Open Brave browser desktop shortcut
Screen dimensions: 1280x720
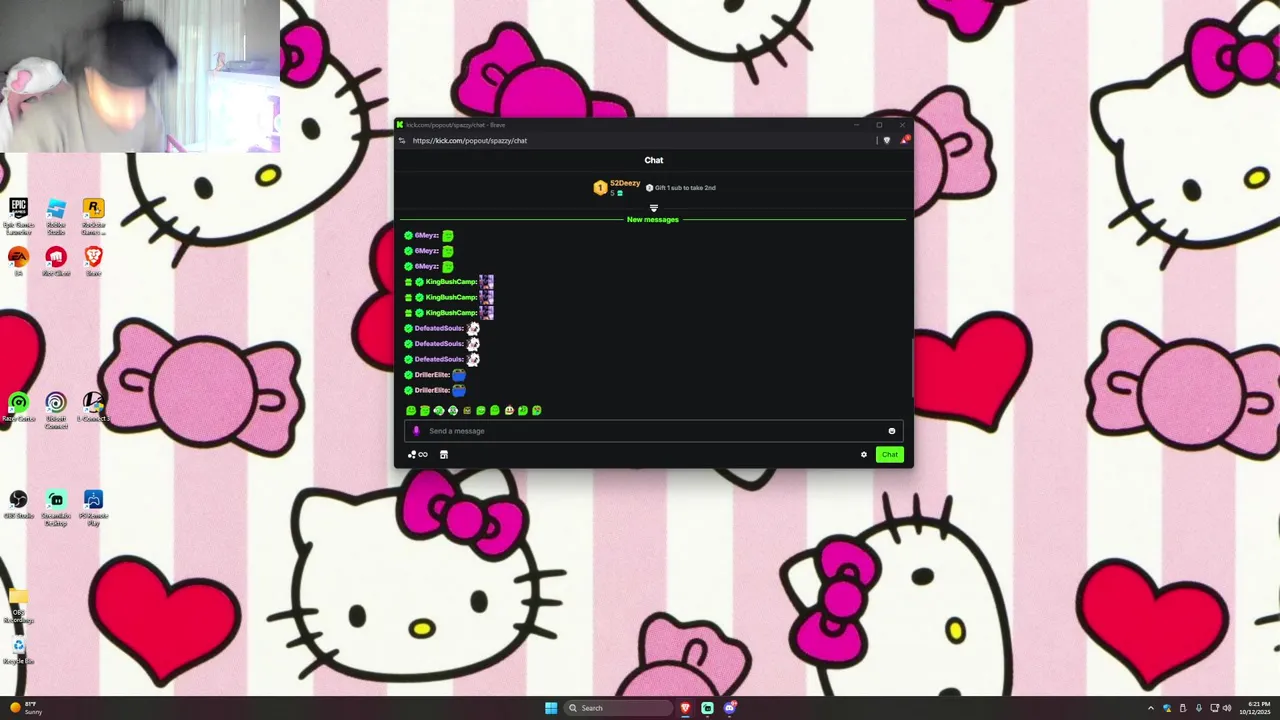[x=93, y=262]
